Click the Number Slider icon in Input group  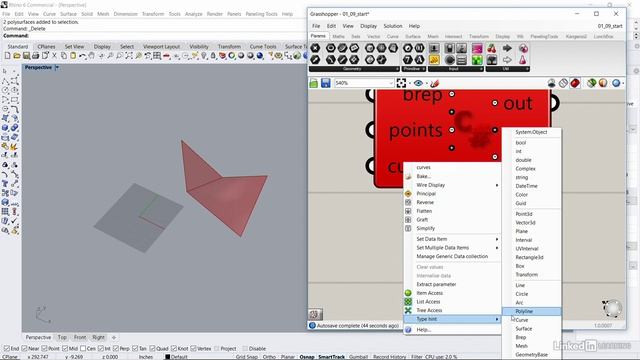point(434,48)
